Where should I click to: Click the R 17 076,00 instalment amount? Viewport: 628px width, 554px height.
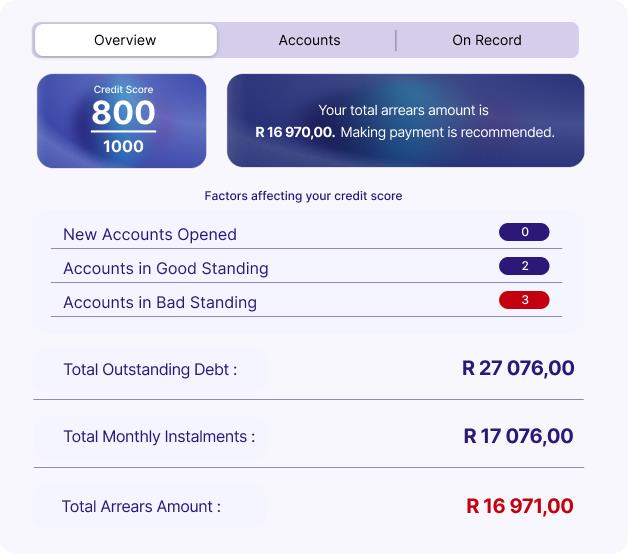click(x=518, y=436)
